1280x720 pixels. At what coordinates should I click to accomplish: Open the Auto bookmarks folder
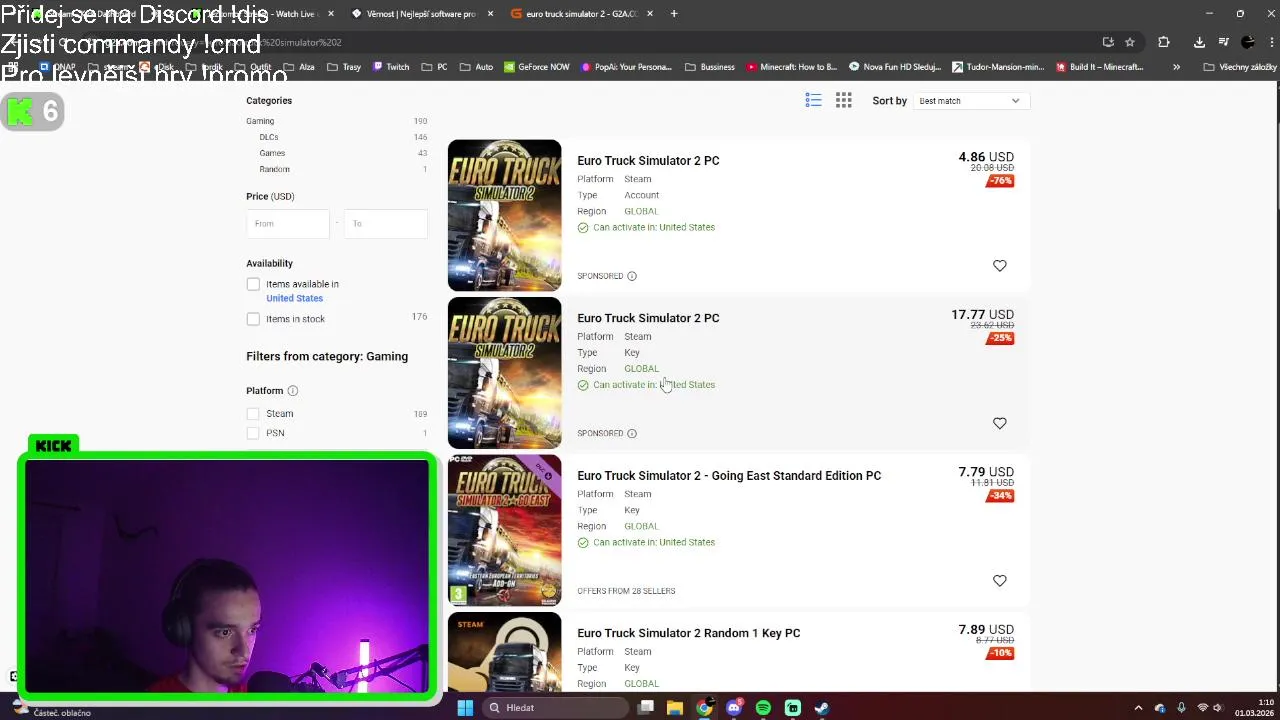476,67
